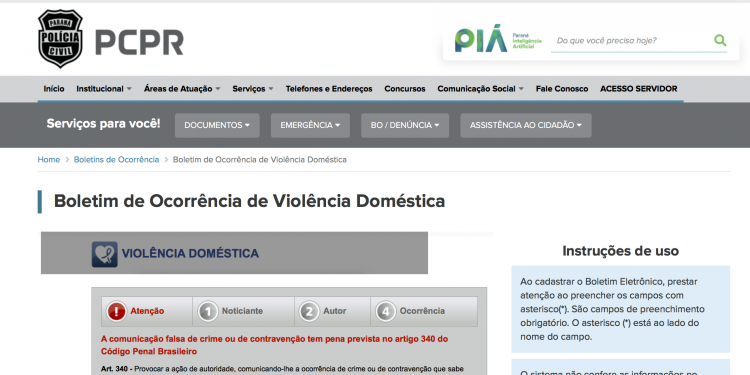Go to Home breadcrumb link
The width and height of the screenshot is (750, 375).
(49, 160)
